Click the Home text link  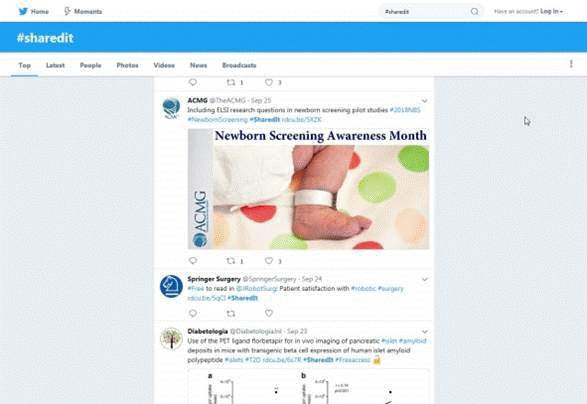(x=39, y=12)
